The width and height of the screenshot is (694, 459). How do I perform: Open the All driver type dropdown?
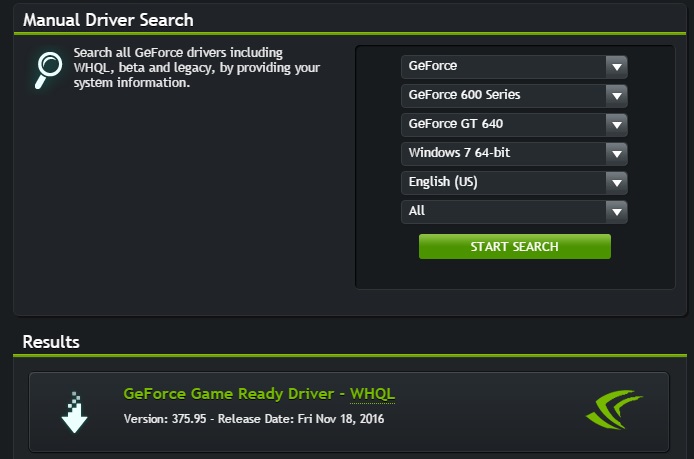514,211
